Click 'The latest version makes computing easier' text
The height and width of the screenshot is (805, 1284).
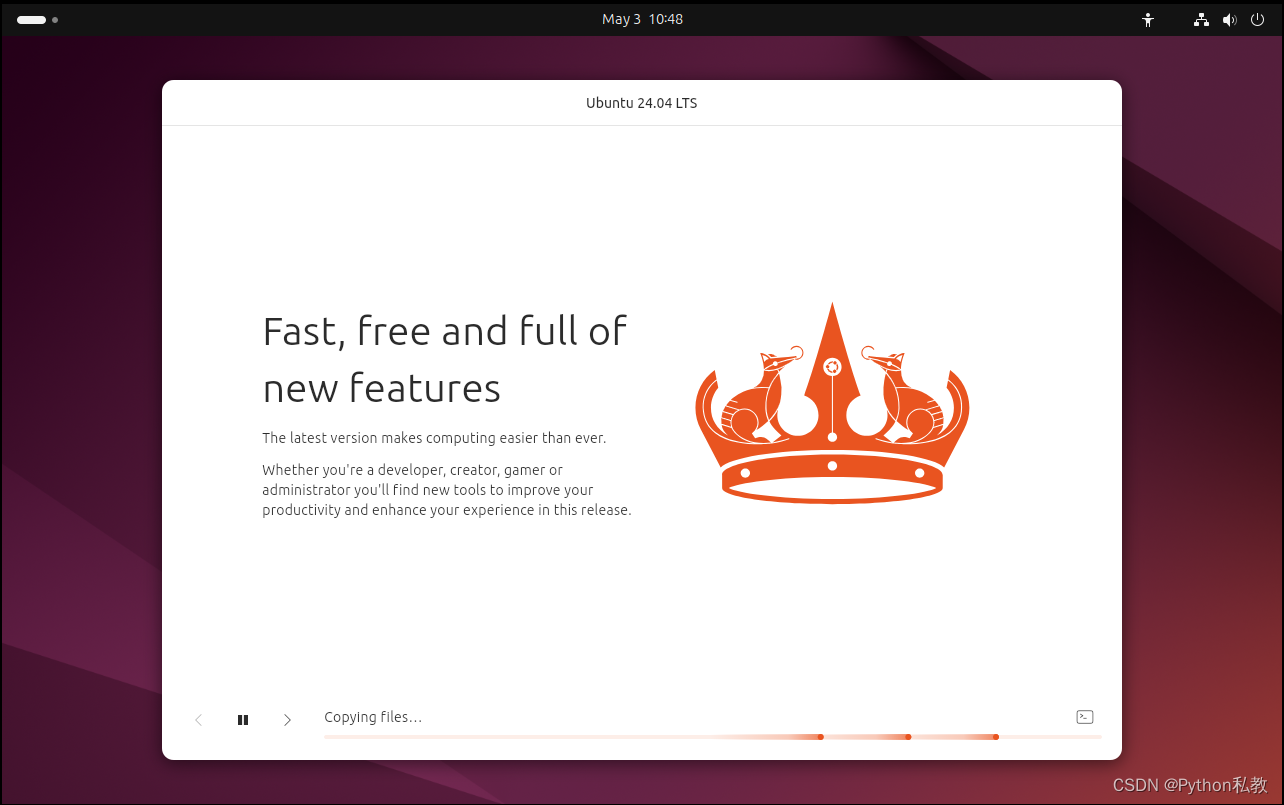[x=434, y=438]
